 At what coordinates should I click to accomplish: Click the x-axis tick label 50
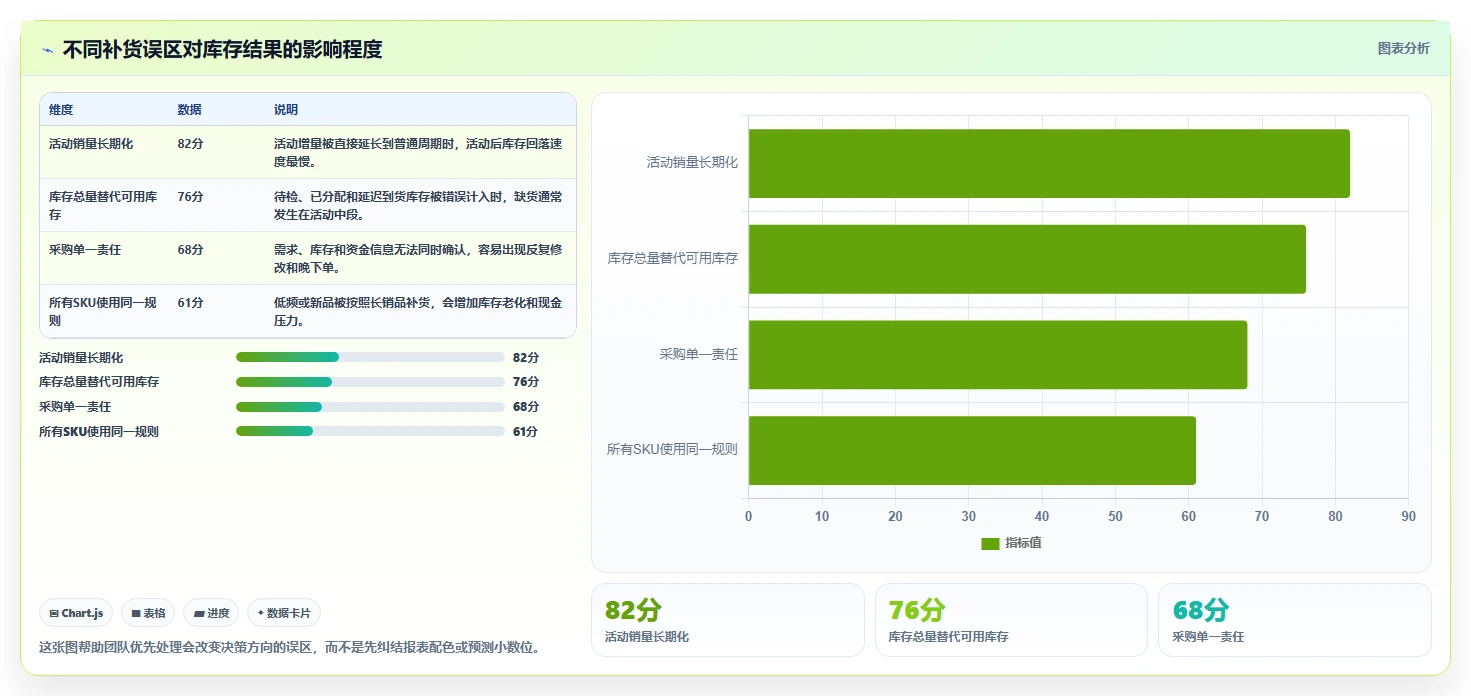click(x=1115, y=516)
